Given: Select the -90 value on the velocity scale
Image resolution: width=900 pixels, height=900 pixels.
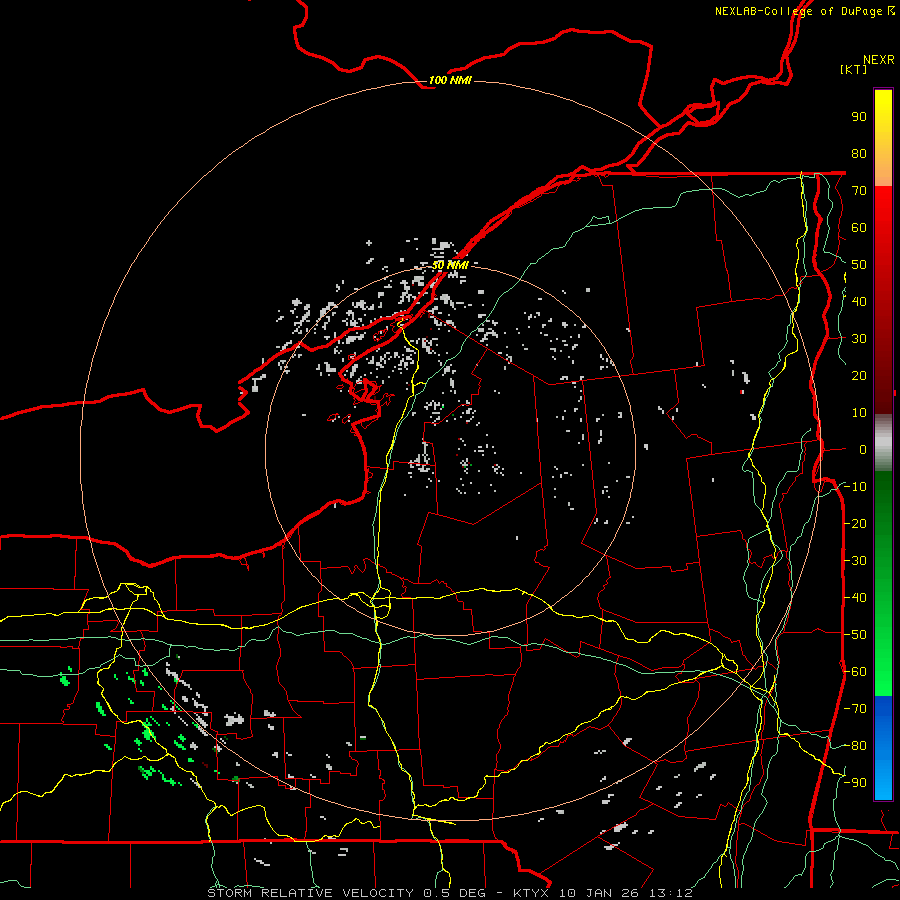Looking at the screenshot, I should tap(855, 783).
